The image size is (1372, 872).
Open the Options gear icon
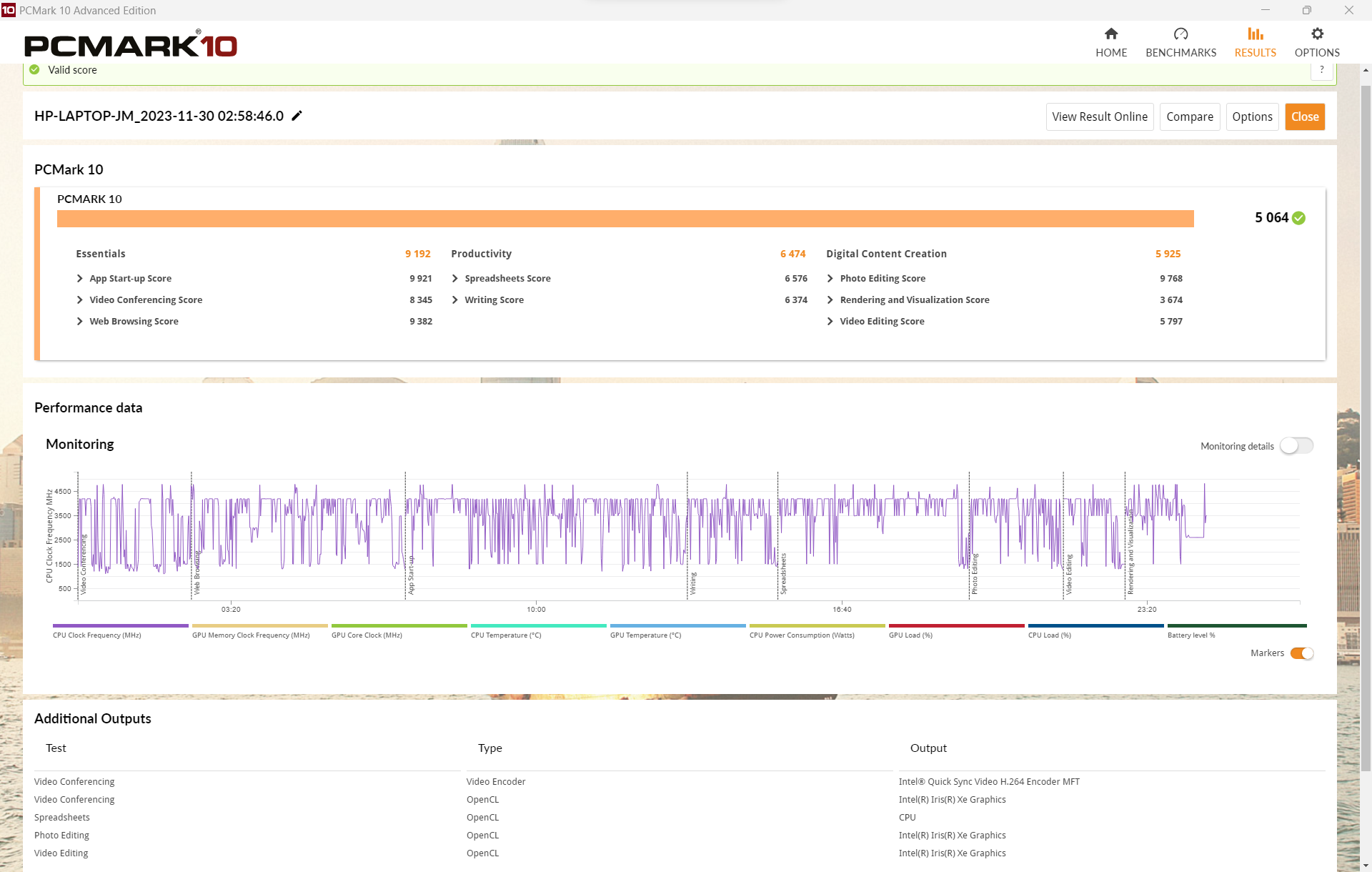[x=1317, y=34]
